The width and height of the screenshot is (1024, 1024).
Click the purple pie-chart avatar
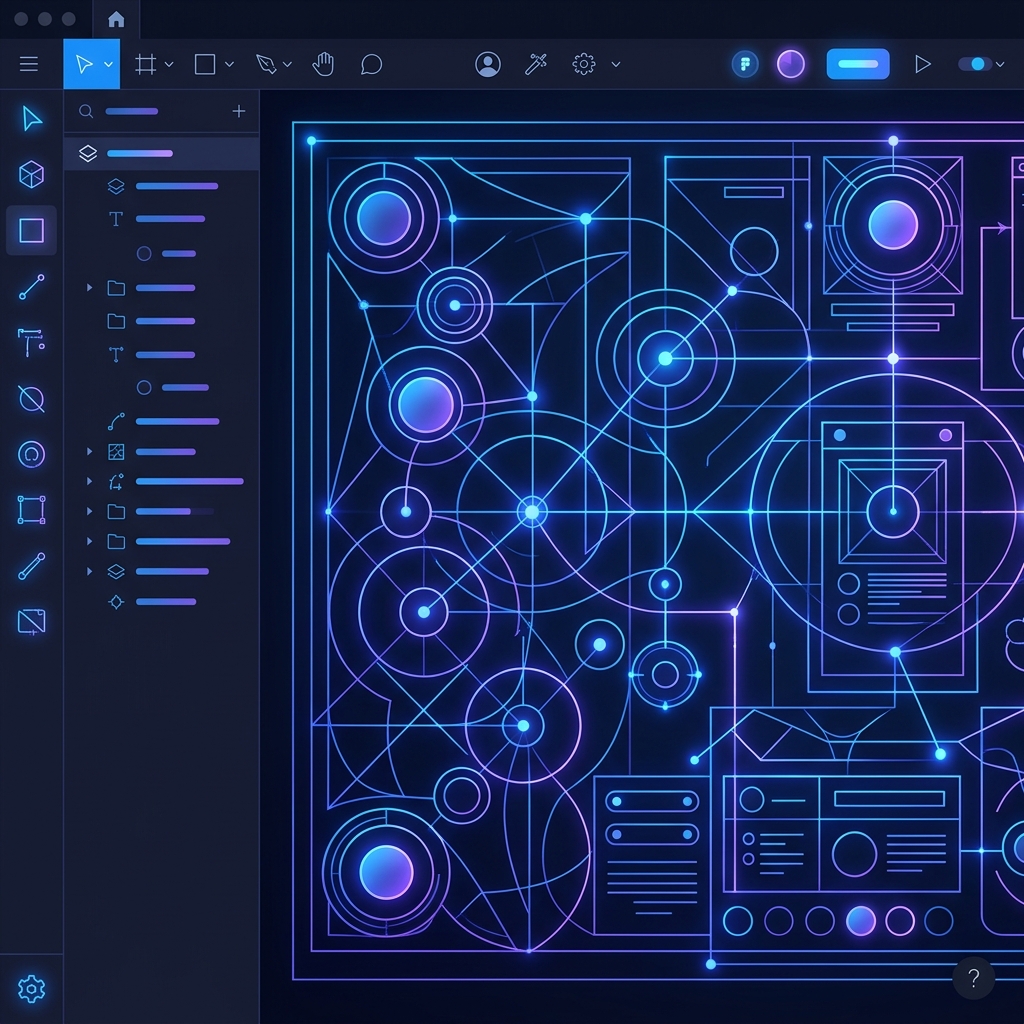[x=791, y=64]
